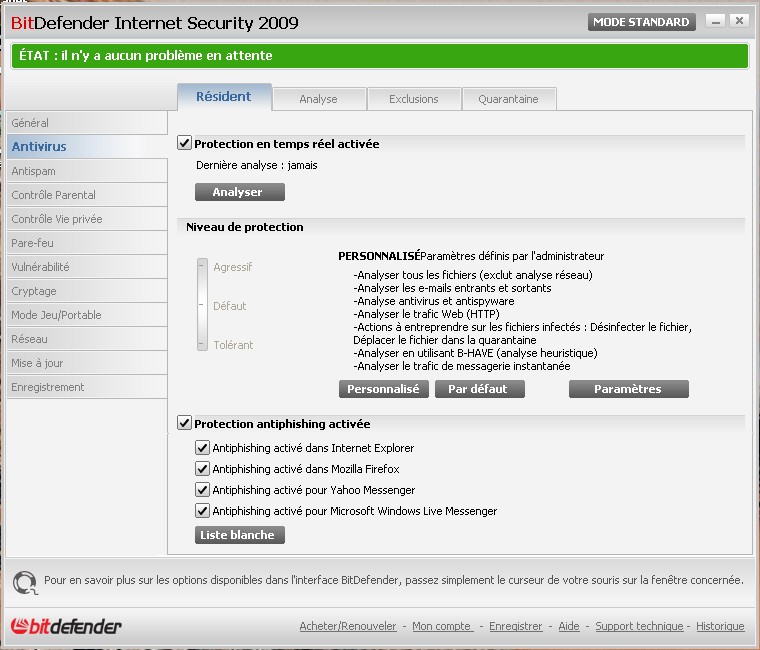Open the Quarantaine tab
The height and width of the screenshot is (650, 760).
point(508,99)
